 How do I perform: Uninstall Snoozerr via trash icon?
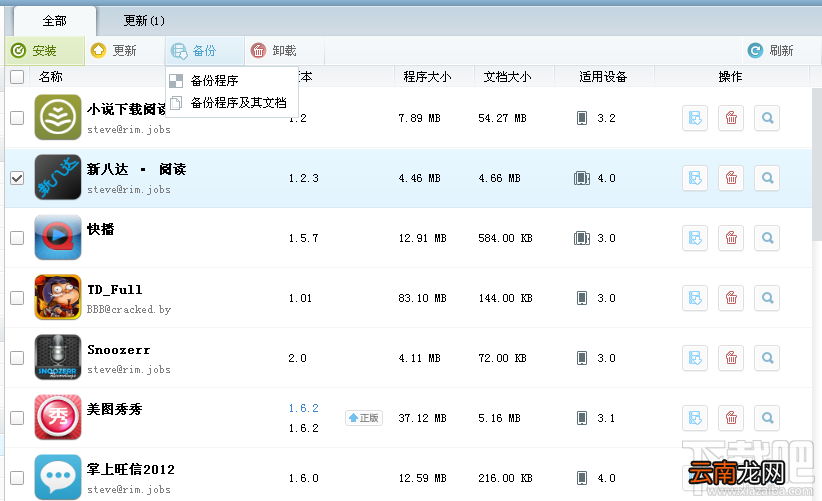click(x=731, y=358)
